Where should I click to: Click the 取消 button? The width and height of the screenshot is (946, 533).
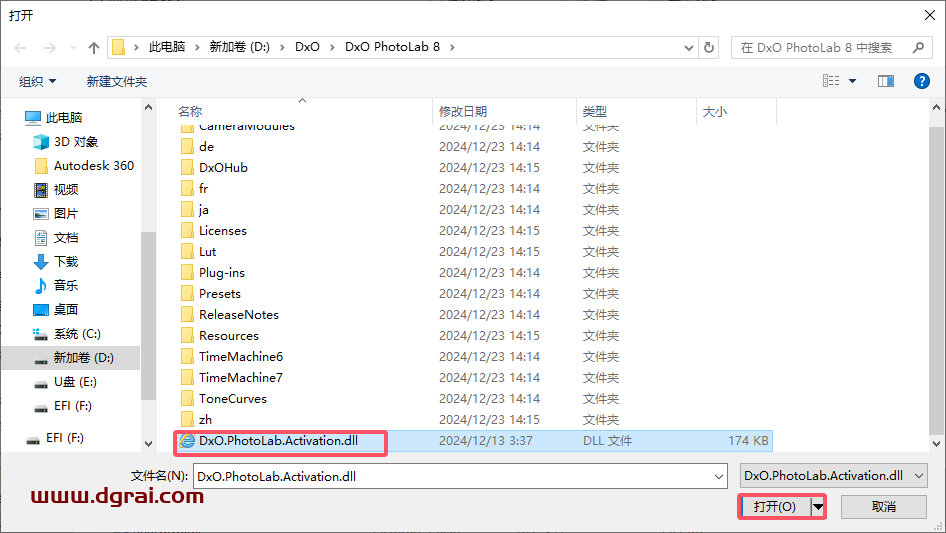(884, 507)
